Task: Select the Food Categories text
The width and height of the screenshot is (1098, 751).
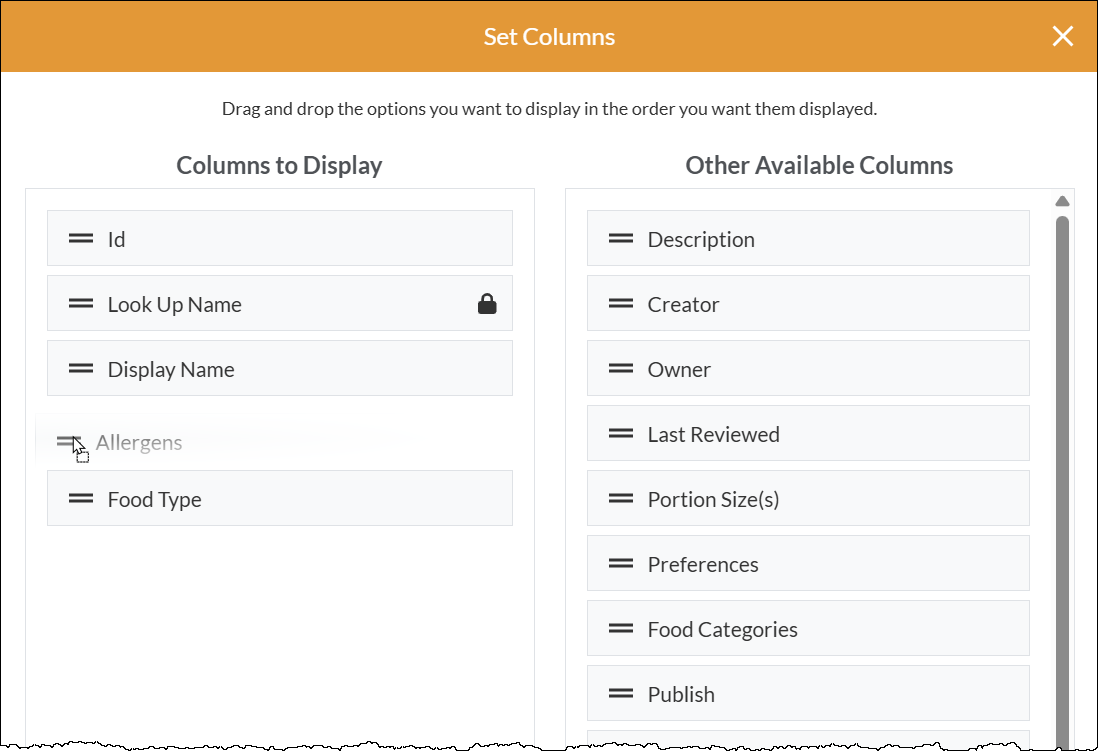Action: (x=723, y=630)
